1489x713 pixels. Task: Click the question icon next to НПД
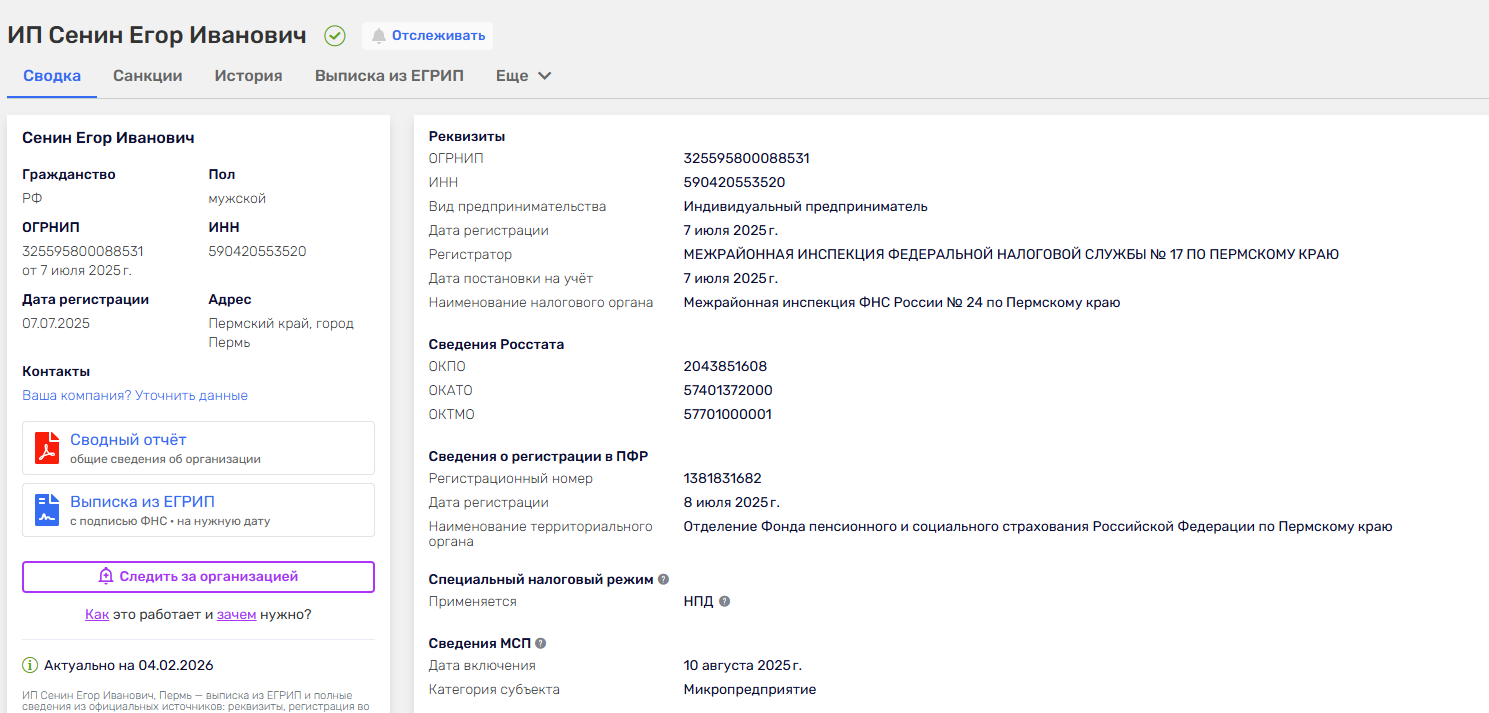[x=725, y=602]
